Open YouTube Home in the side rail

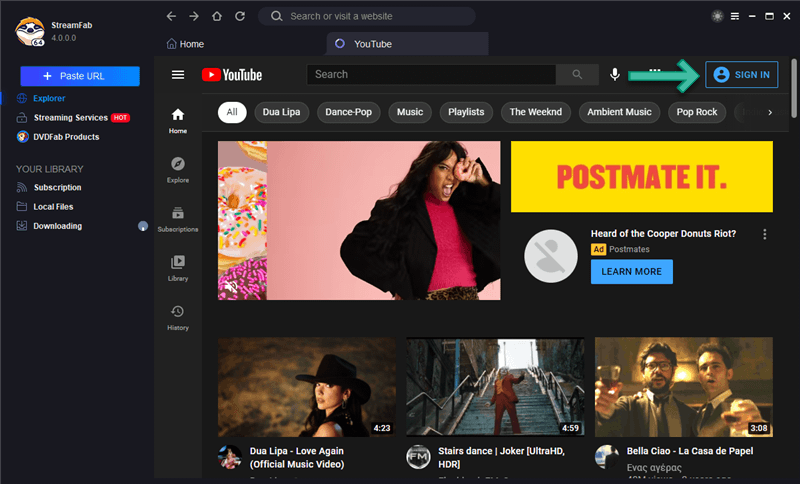point(178,121)
